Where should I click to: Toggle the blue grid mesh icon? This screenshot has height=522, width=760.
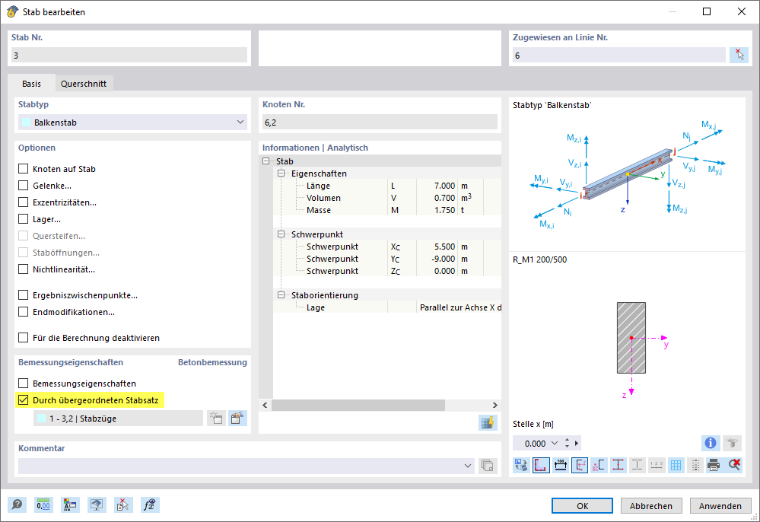click(676, 465)
